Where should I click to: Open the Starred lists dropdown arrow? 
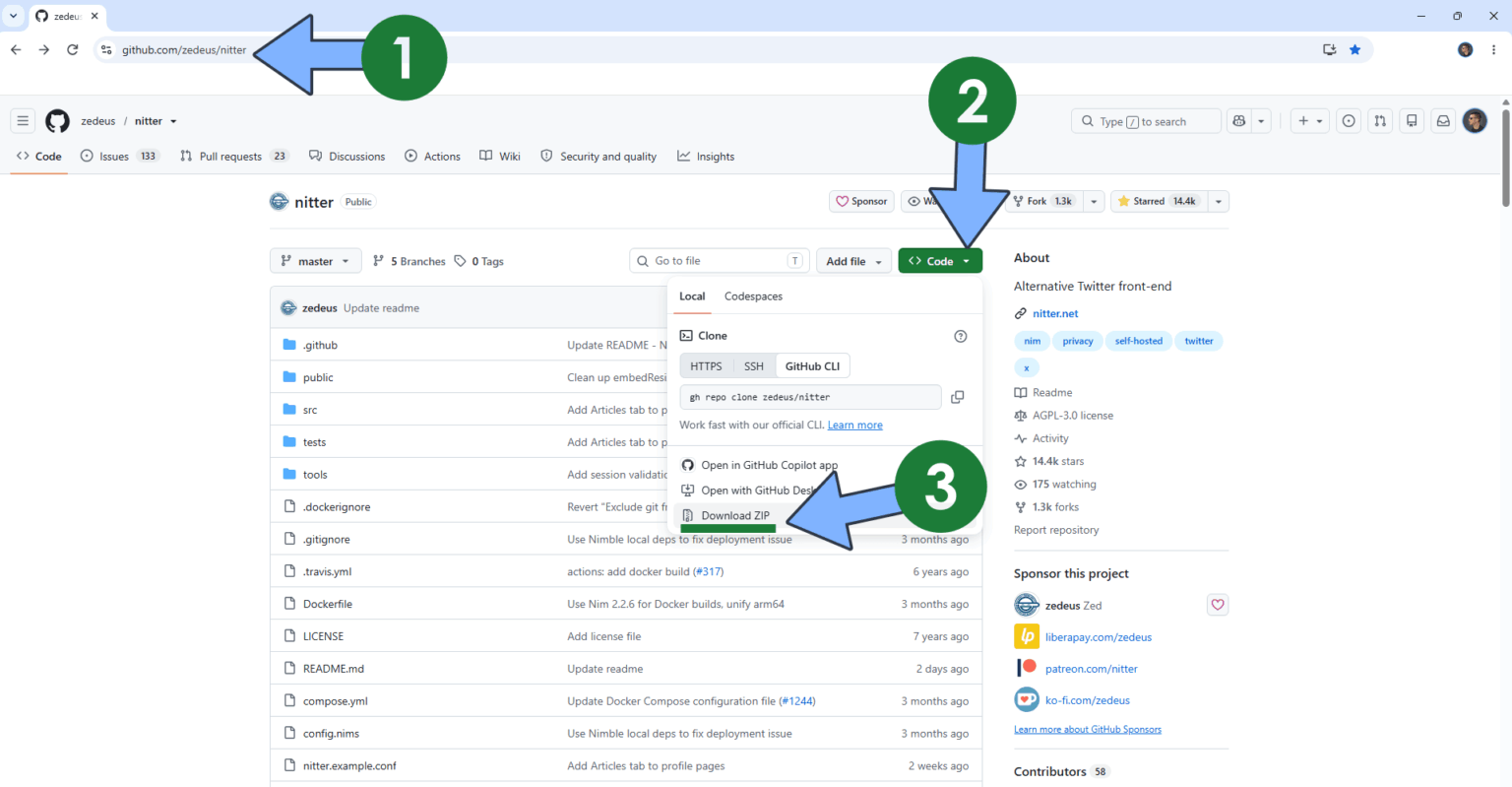[1219, 201]
